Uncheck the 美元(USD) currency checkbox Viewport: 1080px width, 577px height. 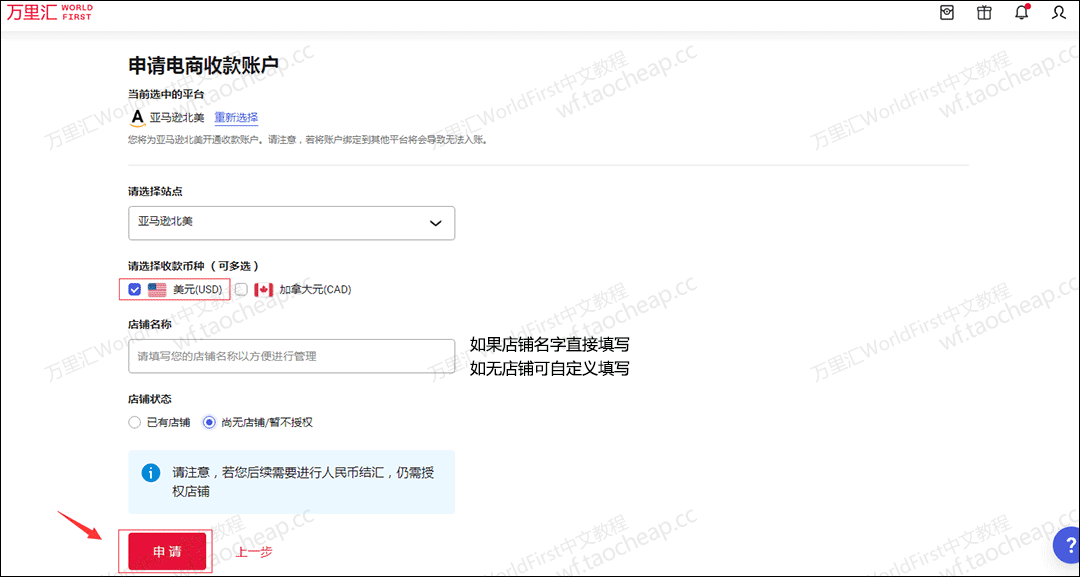pyautogui.click(x=134, y=290)
